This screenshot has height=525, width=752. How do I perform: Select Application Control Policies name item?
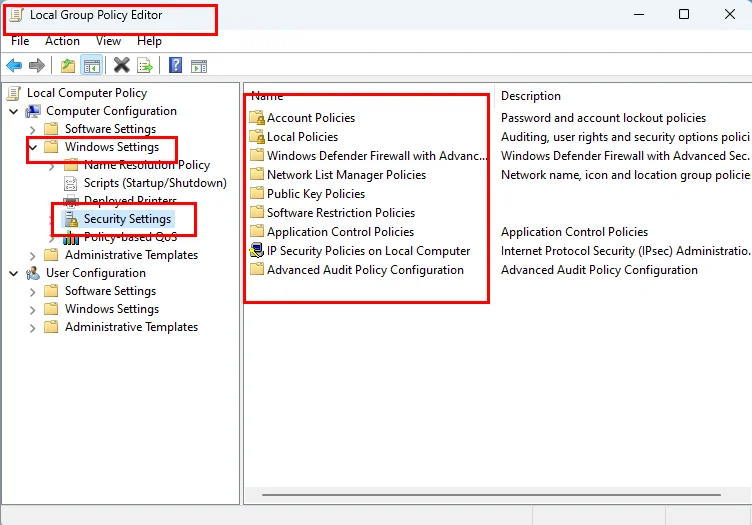pos(340,232)
